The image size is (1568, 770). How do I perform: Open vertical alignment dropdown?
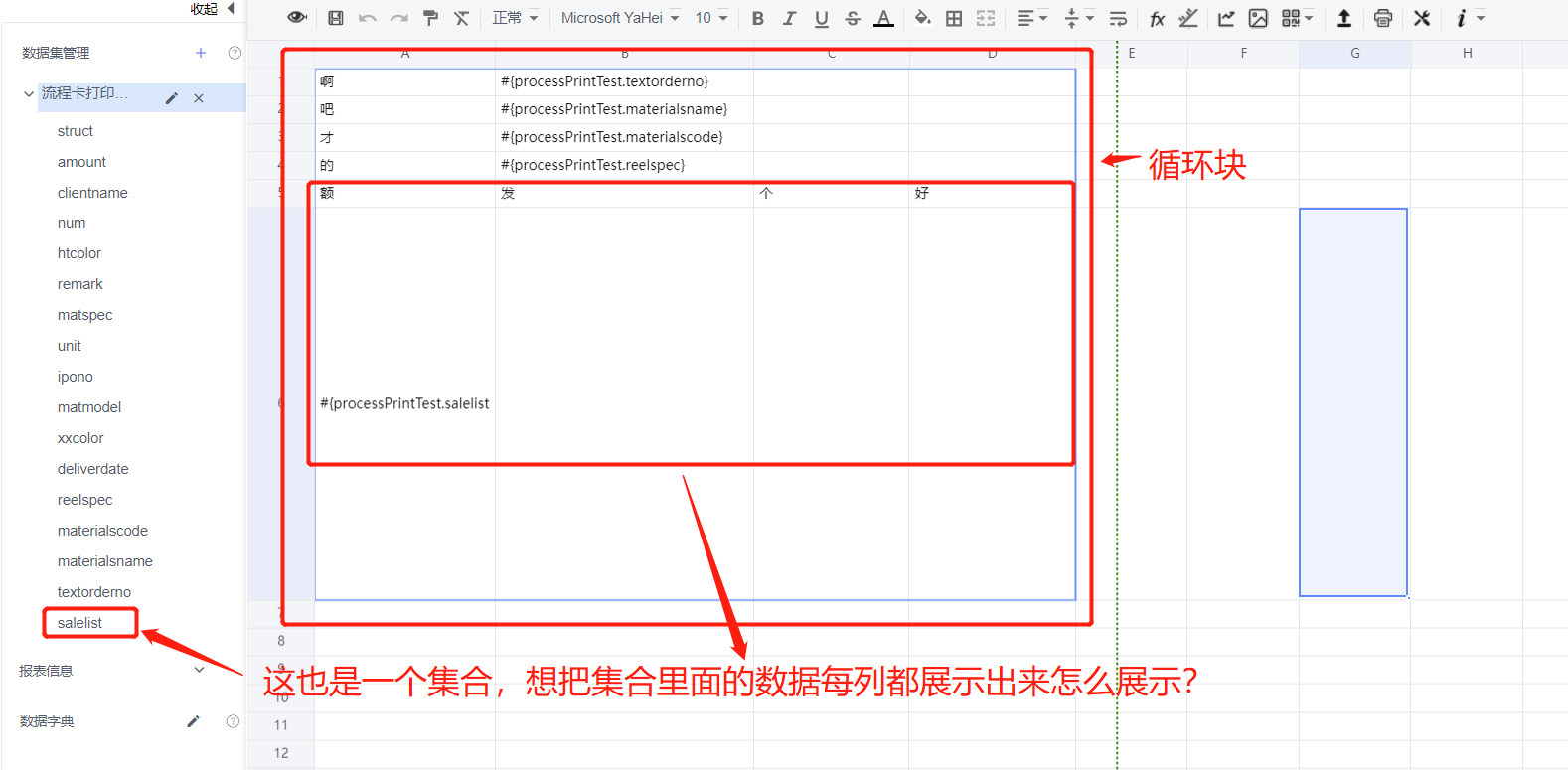point(1079,18)
